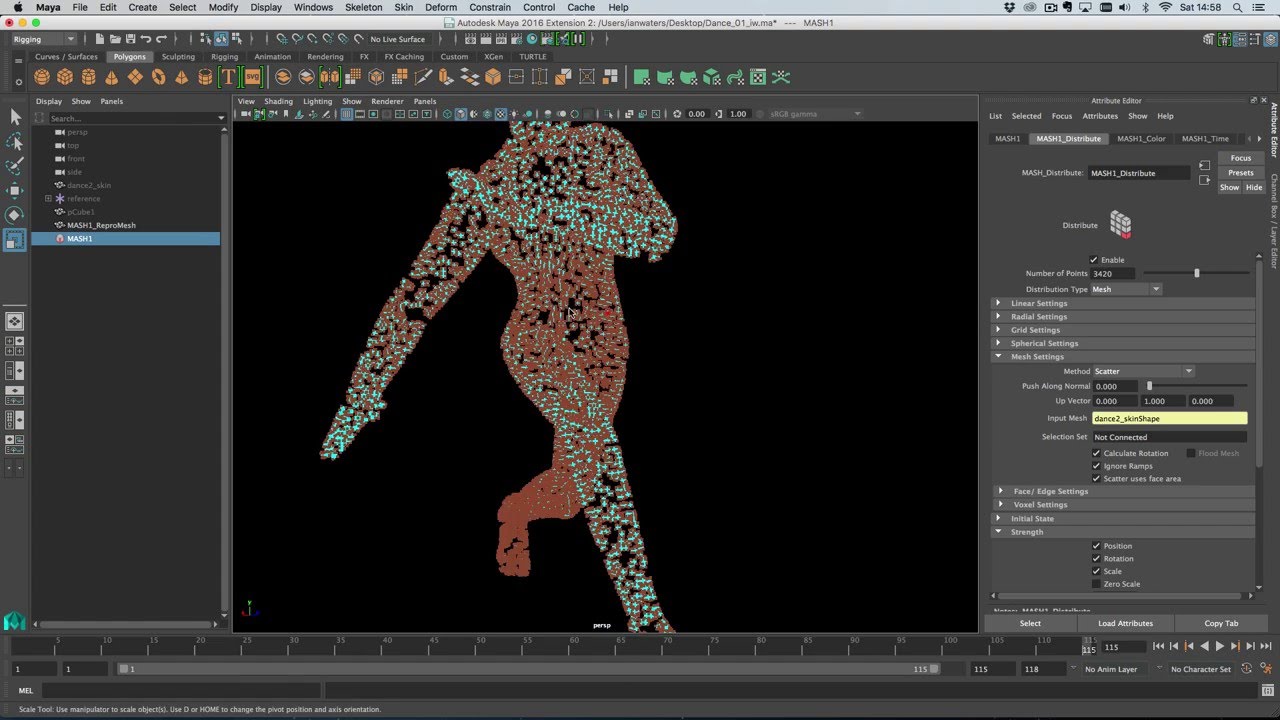
Task: Select the Lasso tool in the toolbox
Action: tap(15, 141)
